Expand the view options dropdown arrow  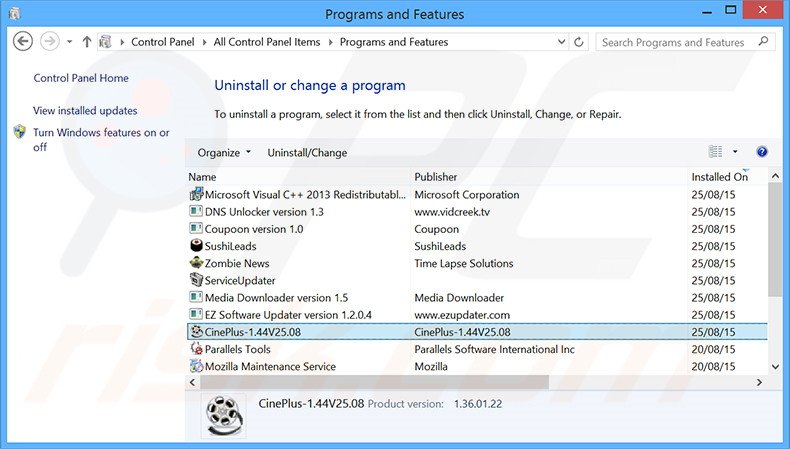(735, 152)
